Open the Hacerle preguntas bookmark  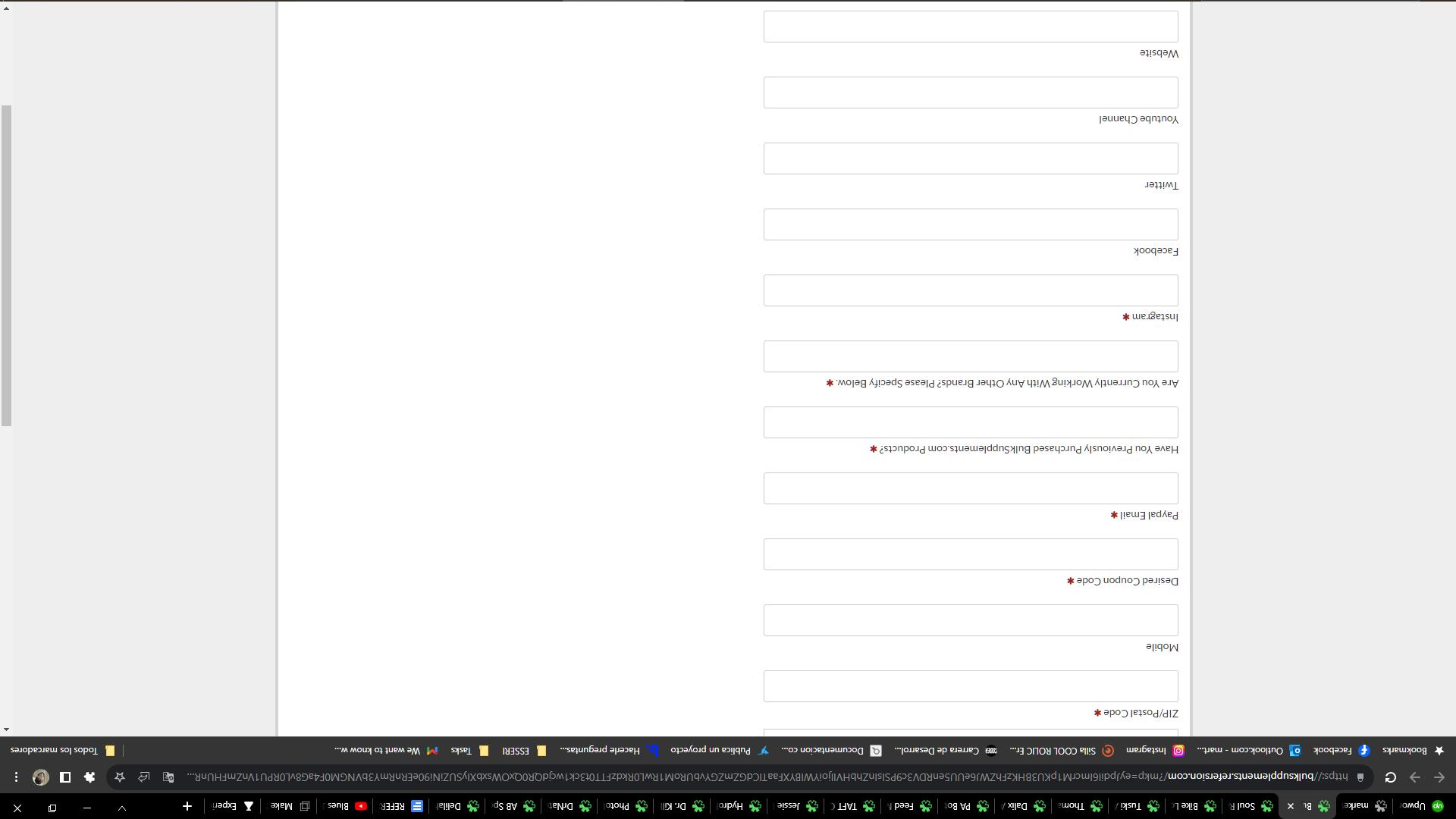coord(610,750)
